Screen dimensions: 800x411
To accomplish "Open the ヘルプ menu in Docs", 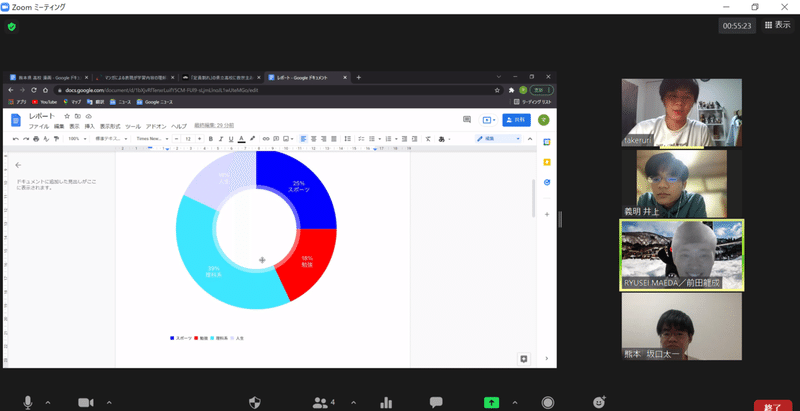I will [179, 126].
